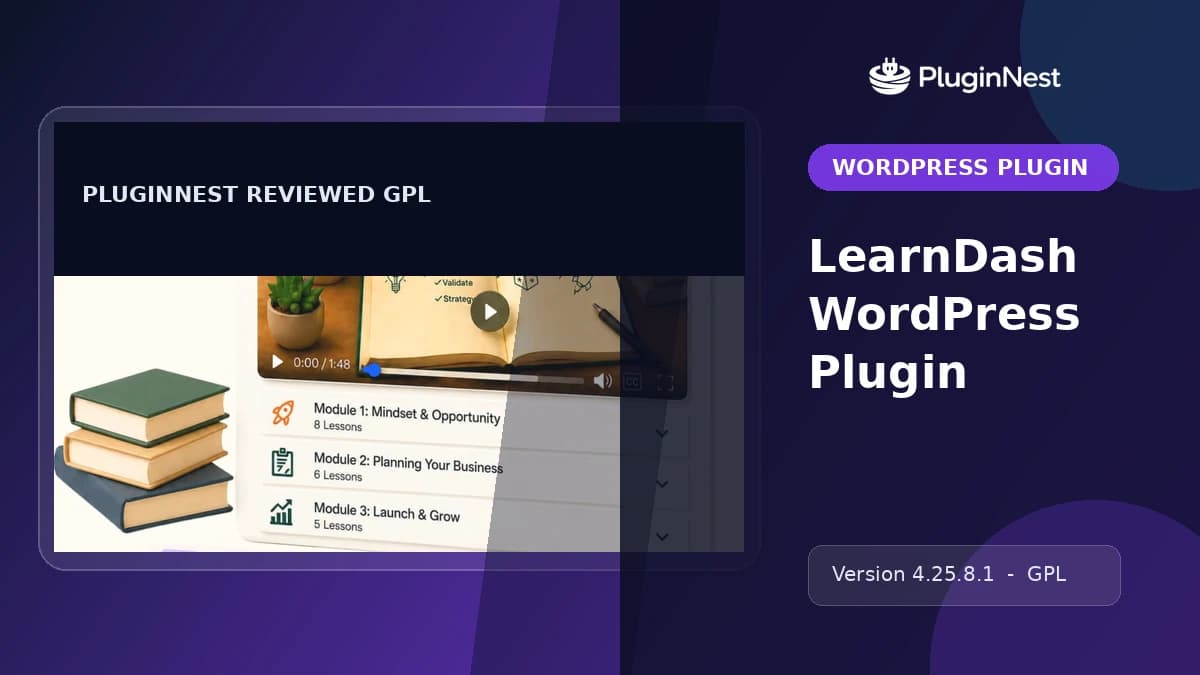The image size is (1200, 675).
Task: Click the PluginNest brand name
Action: pyautogui.click(x=988, y=78)
